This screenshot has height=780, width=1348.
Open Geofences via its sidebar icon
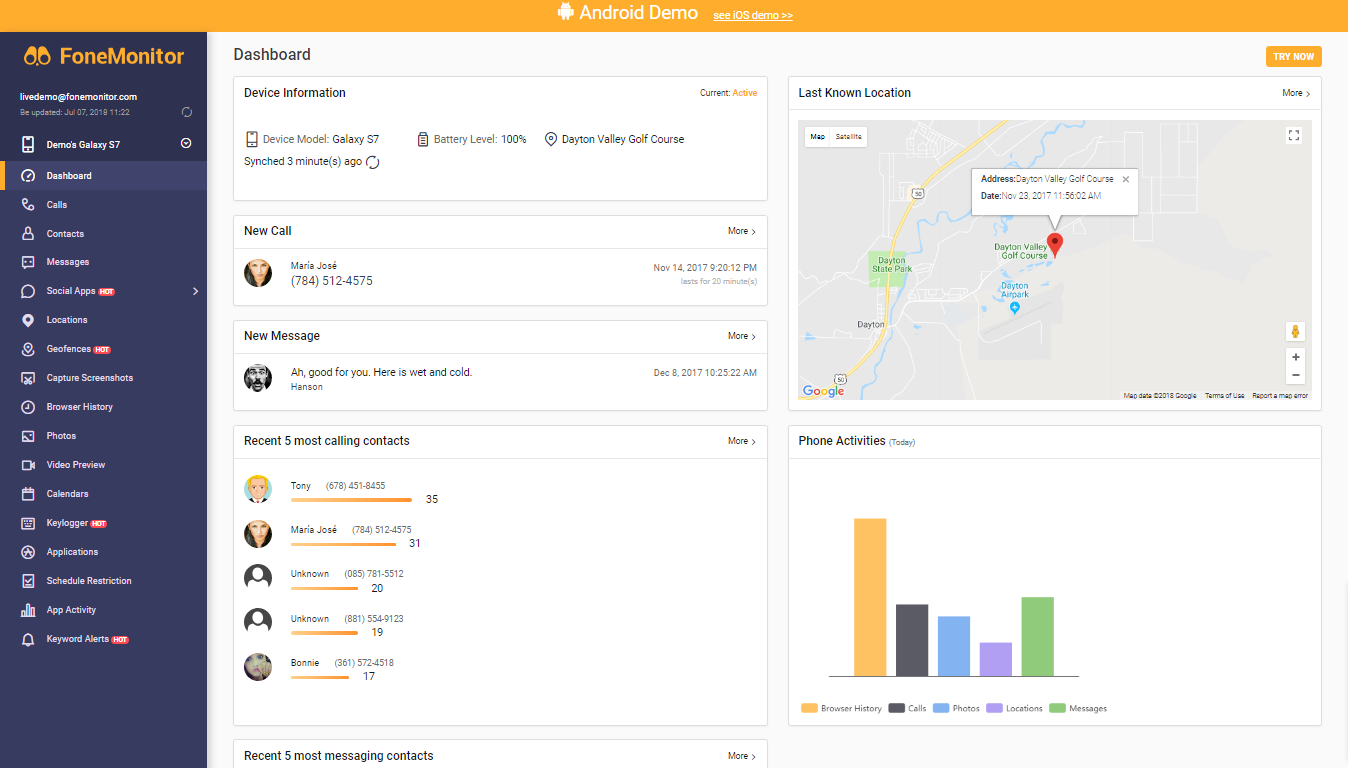tap(28, 349)
